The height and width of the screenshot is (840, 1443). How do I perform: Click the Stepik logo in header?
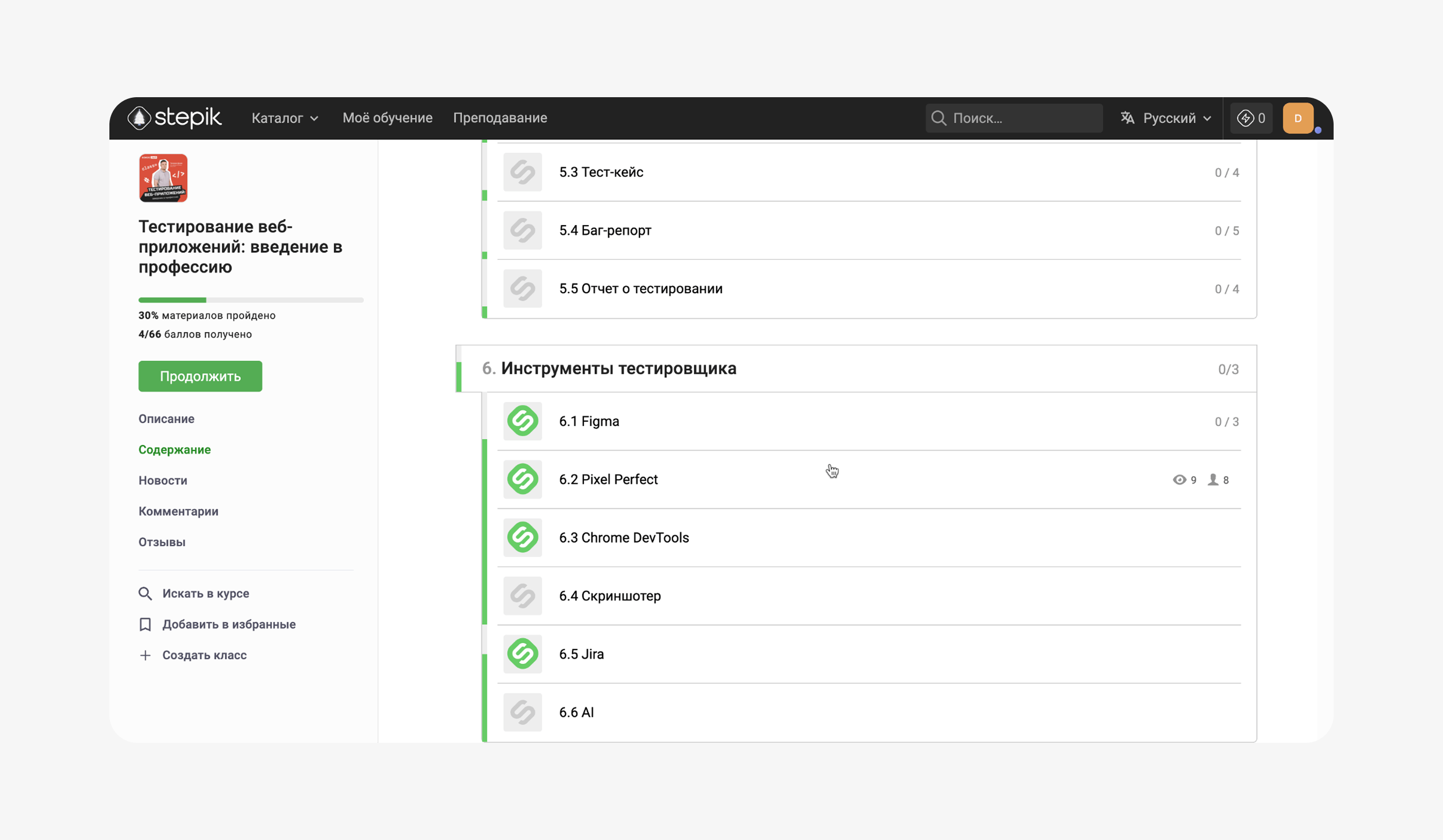coord(174,118)
